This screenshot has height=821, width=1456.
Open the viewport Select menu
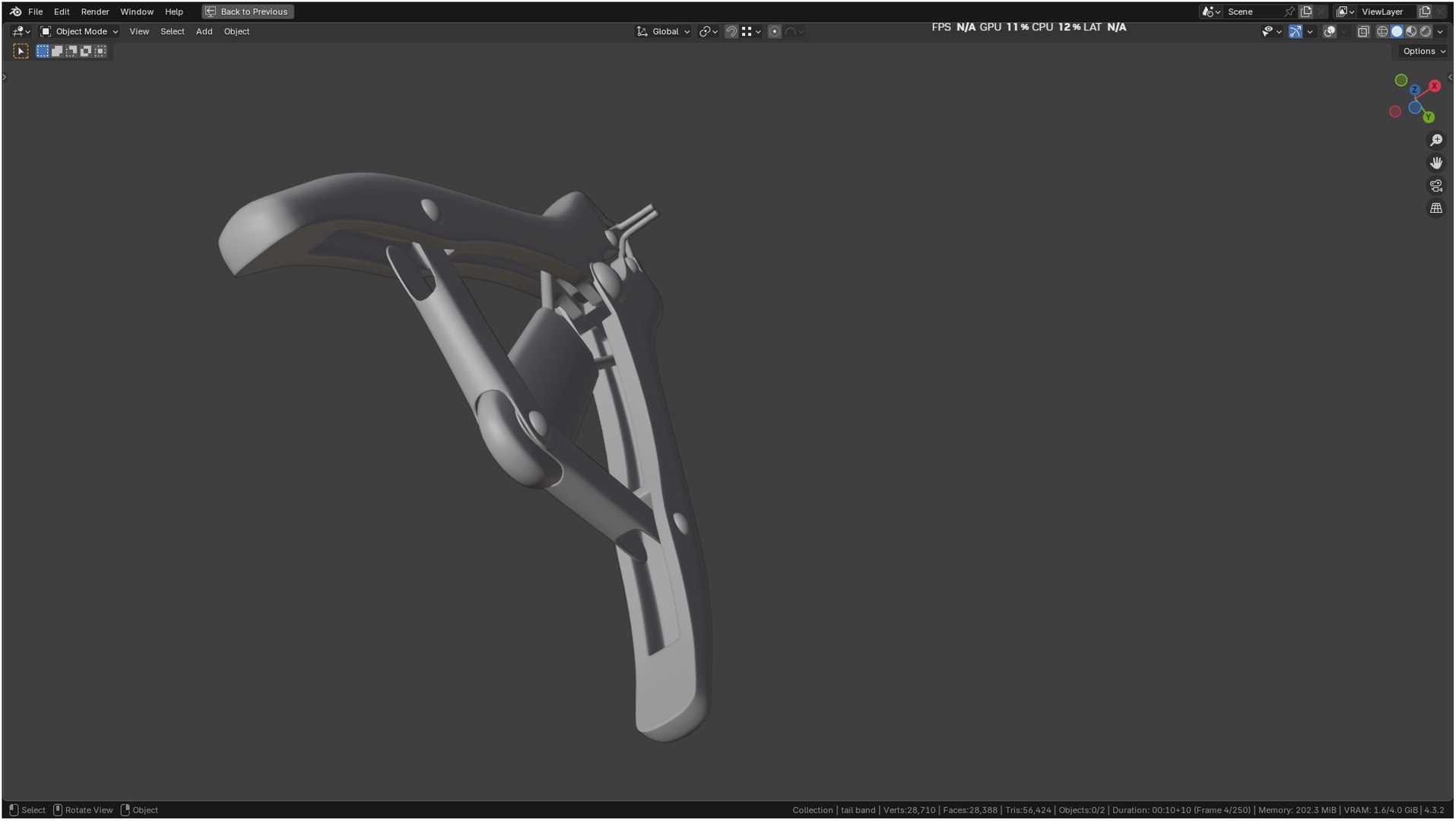click(173, 31)
